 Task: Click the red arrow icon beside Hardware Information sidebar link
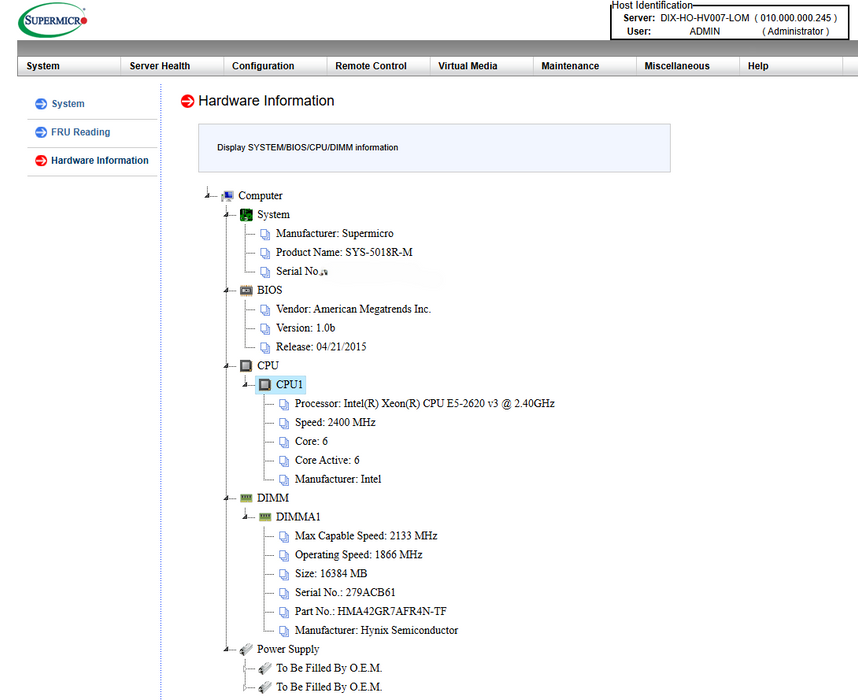pos(41,160)
